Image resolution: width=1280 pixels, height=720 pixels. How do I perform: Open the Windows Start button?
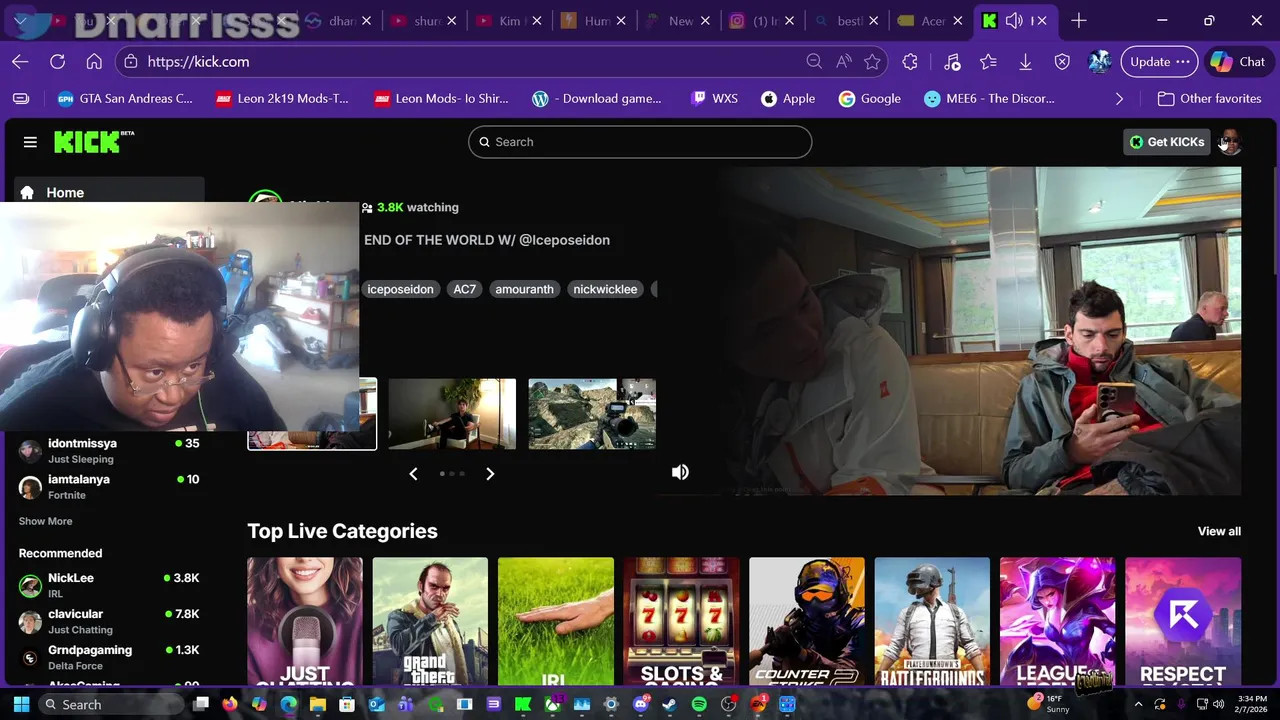(x=21, y=704)
